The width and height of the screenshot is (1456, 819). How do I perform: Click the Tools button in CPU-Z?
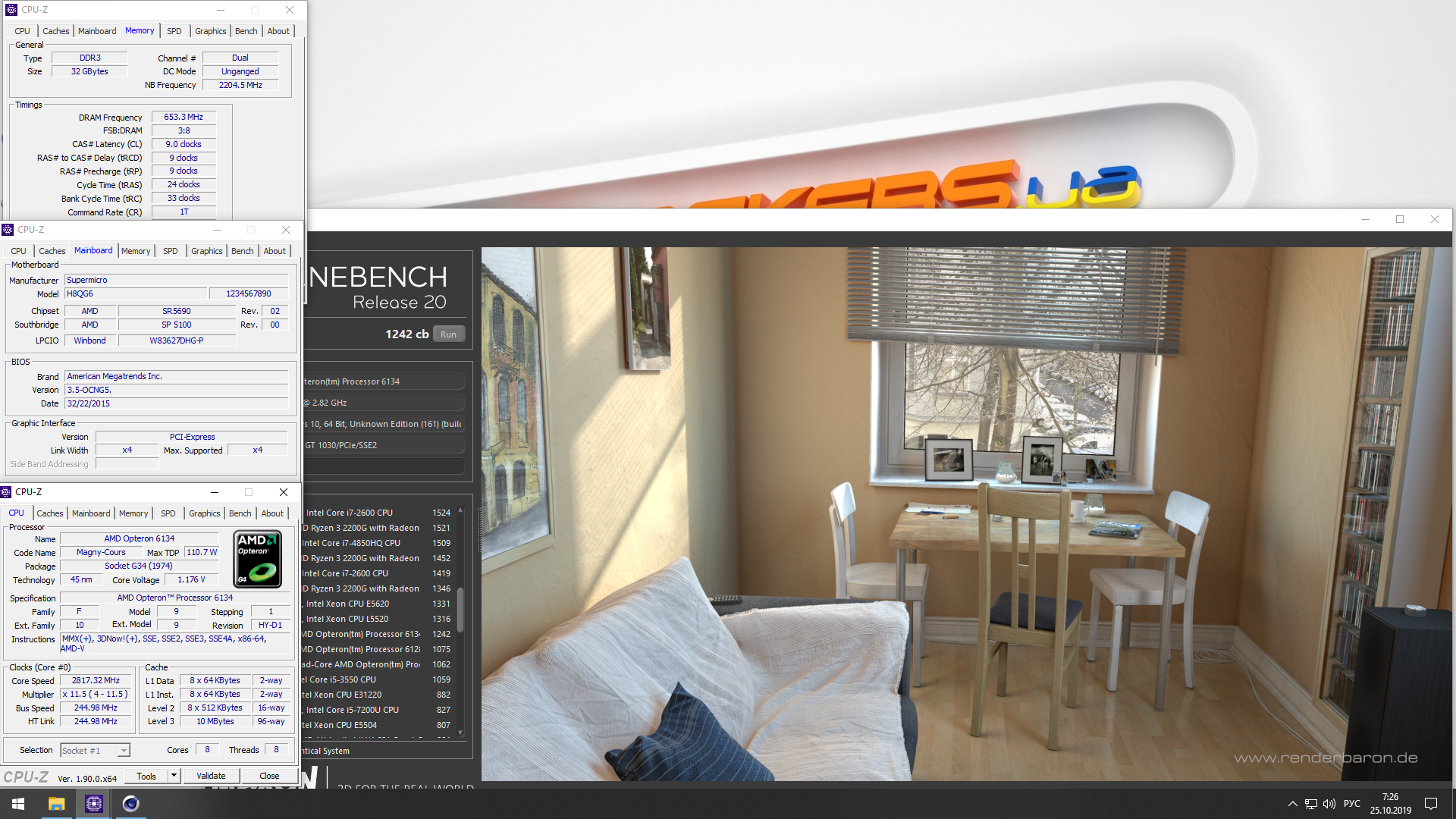pos(146,776)
